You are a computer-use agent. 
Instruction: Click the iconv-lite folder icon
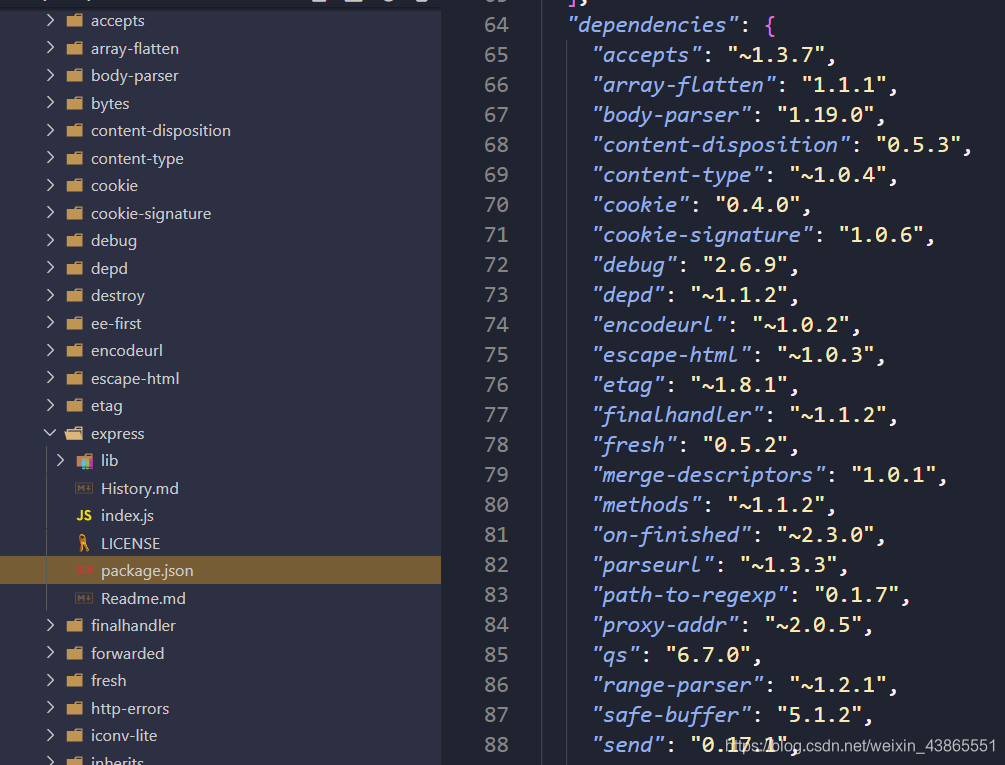point(75,736)
